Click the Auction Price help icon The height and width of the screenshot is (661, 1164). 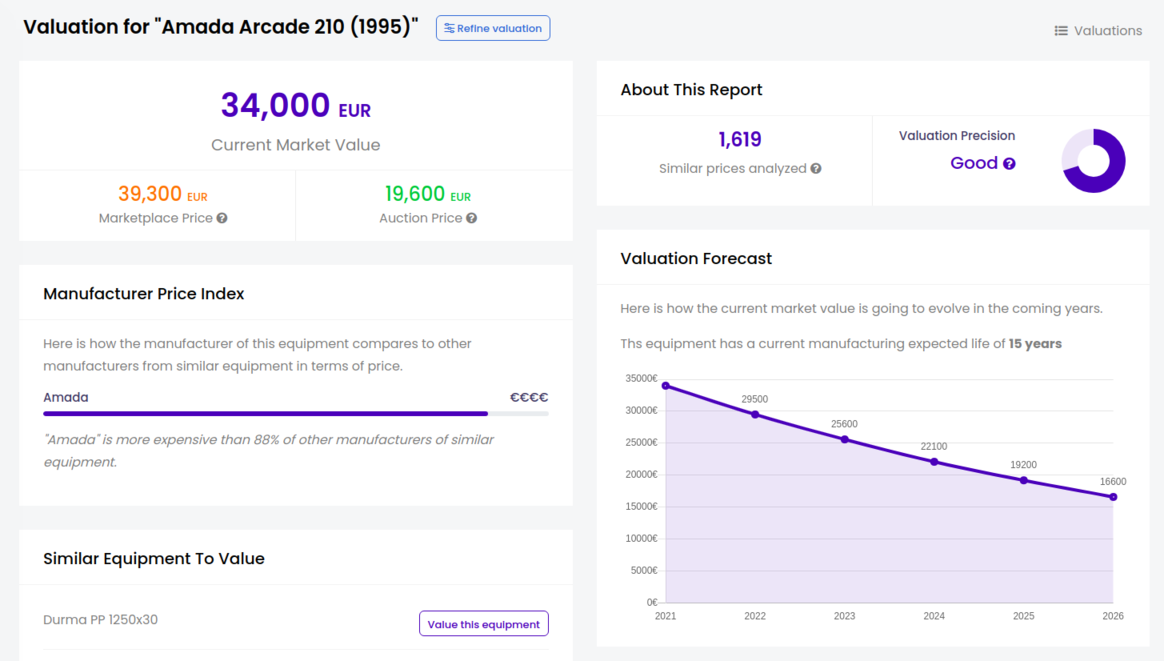click(x=471, y=218)
